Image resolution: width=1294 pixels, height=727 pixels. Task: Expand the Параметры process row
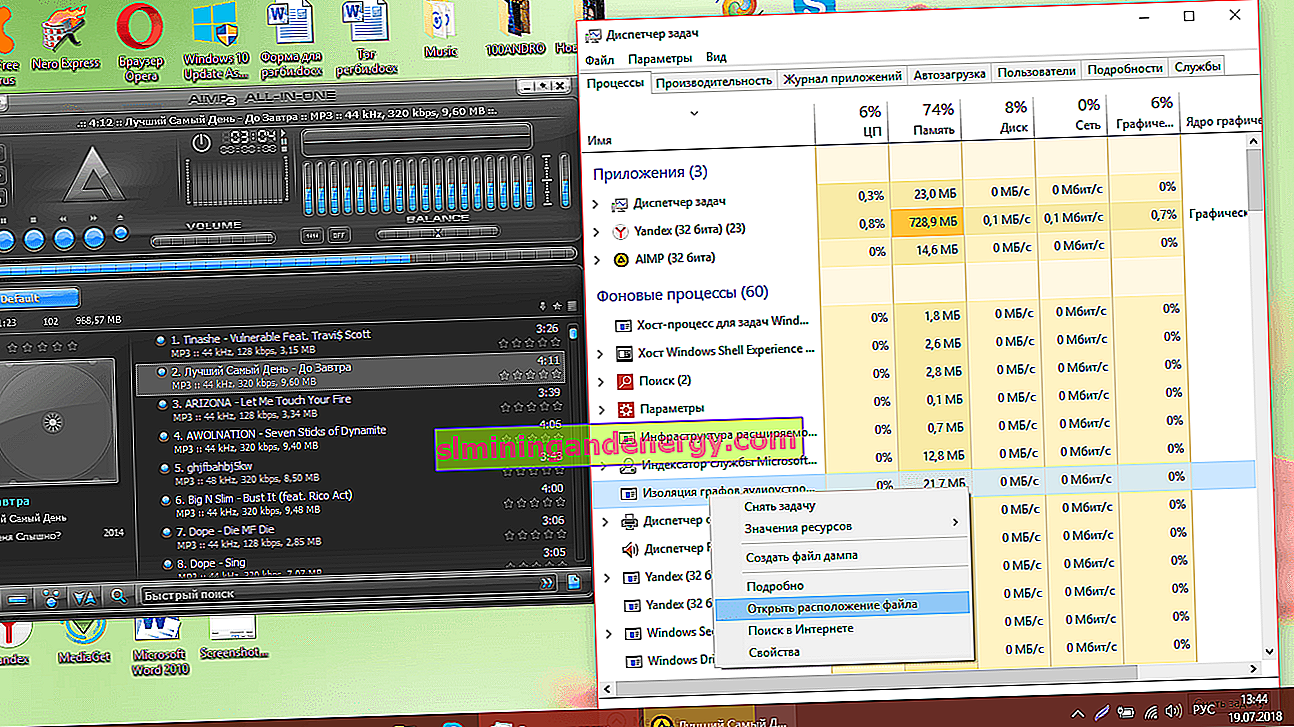pyautogui.click(x=600, y=409)
